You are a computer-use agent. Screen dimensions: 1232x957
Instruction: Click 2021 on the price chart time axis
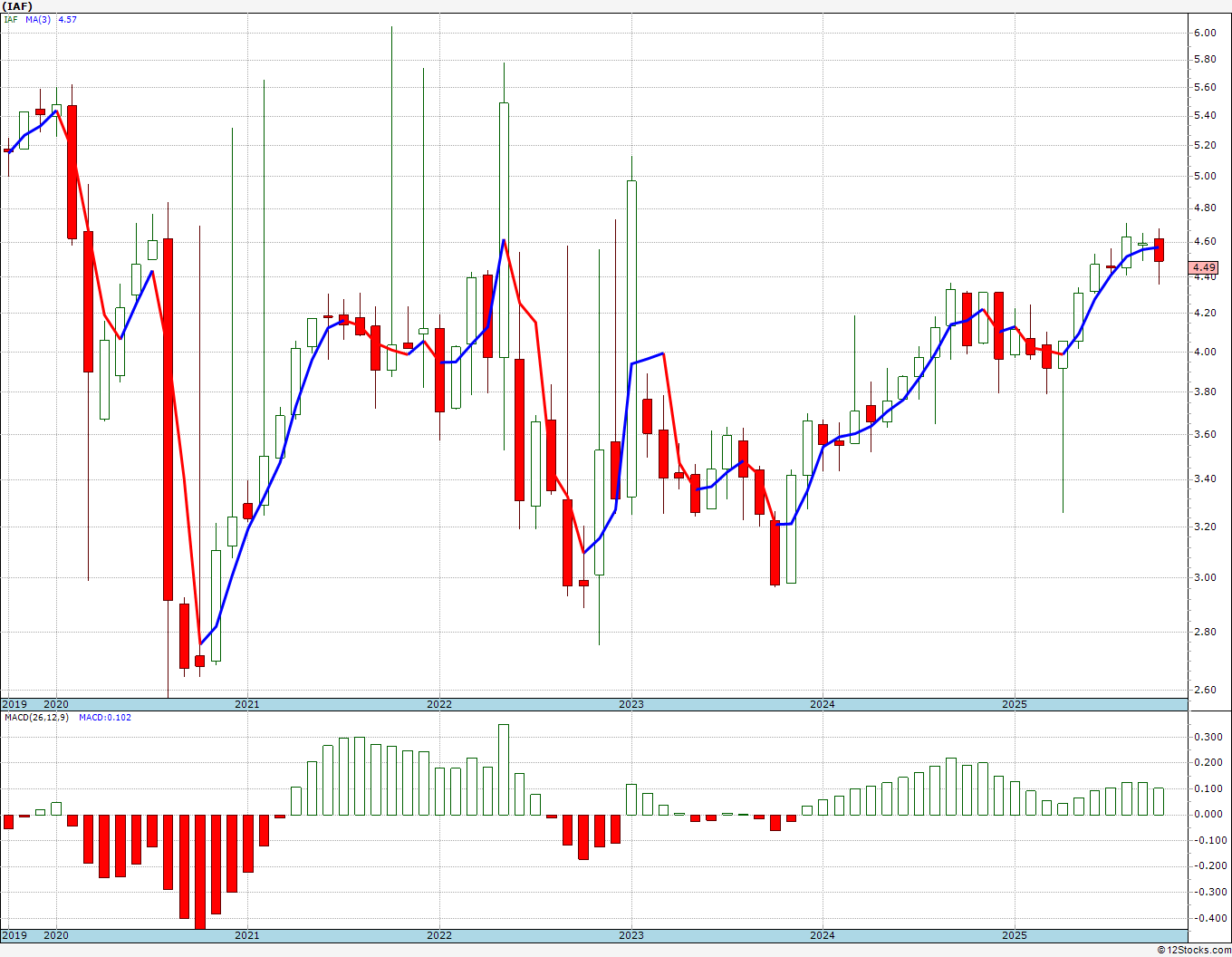[x=247, y=704]
